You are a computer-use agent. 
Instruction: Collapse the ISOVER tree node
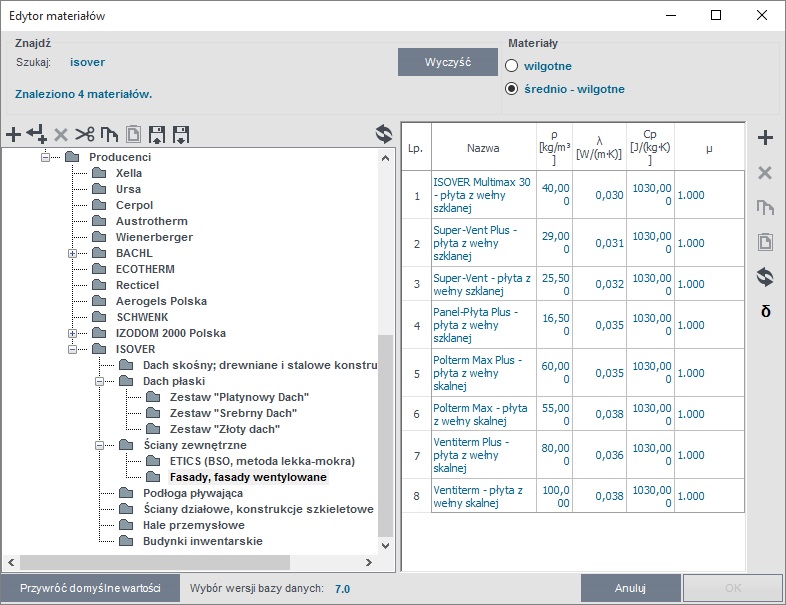point(72,349)
